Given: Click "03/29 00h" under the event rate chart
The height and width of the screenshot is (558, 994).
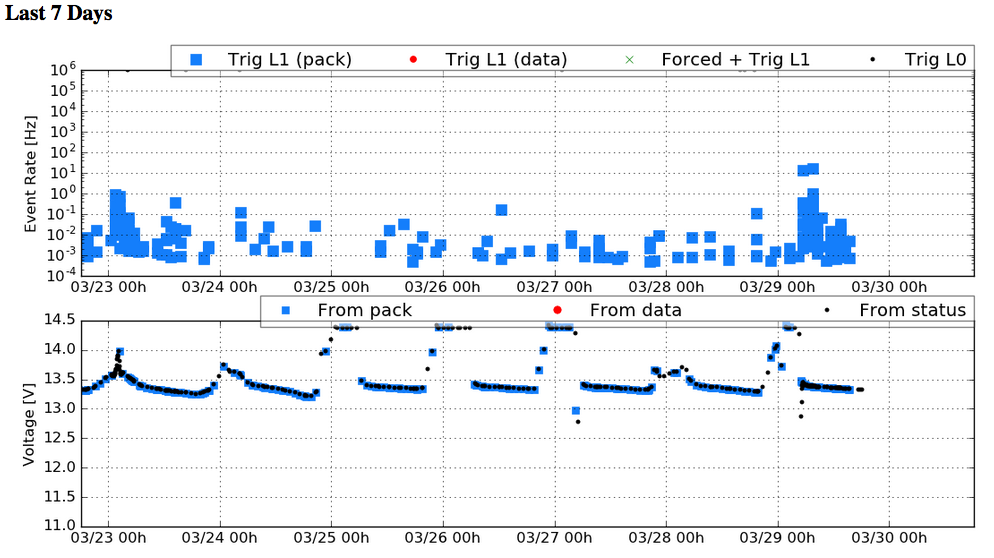Looking at the screenshot, I should (x=778, y=287).
